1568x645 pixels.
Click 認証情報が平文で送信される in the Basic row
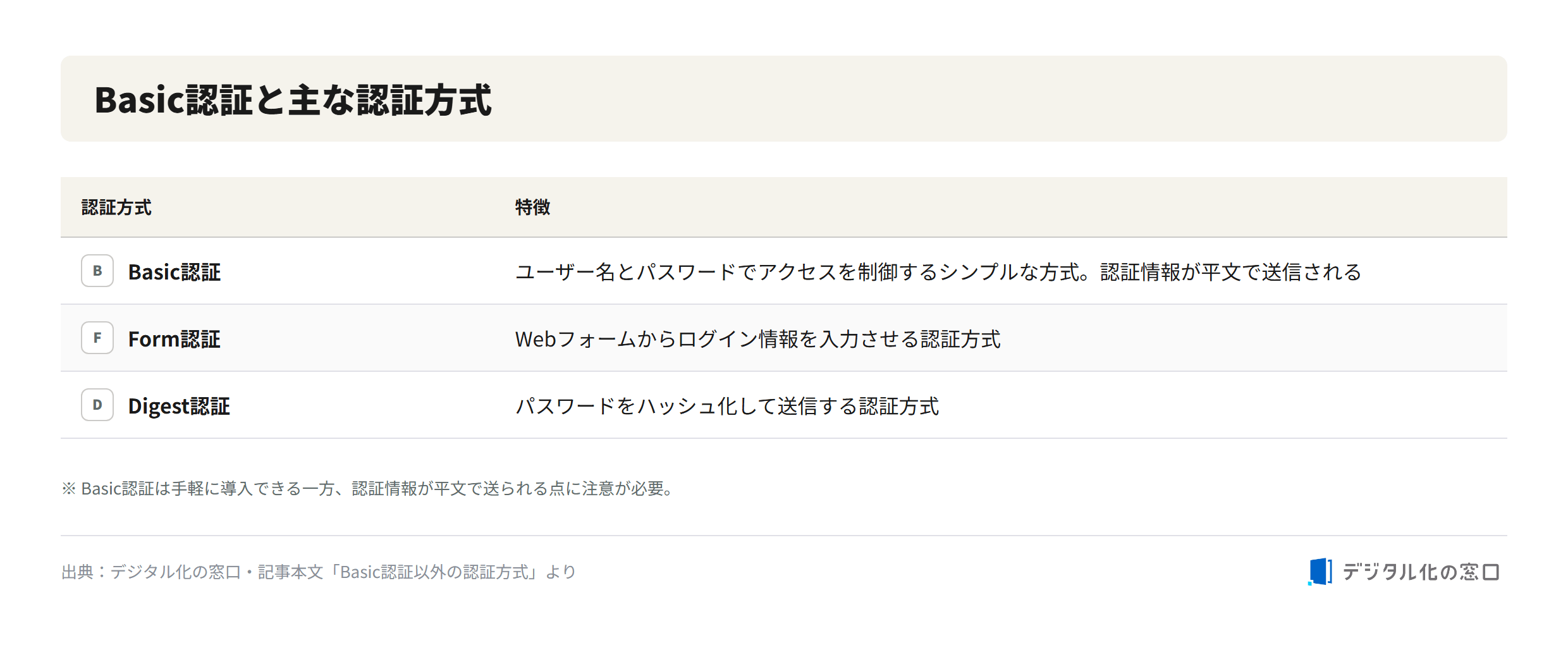(1230, 272)
